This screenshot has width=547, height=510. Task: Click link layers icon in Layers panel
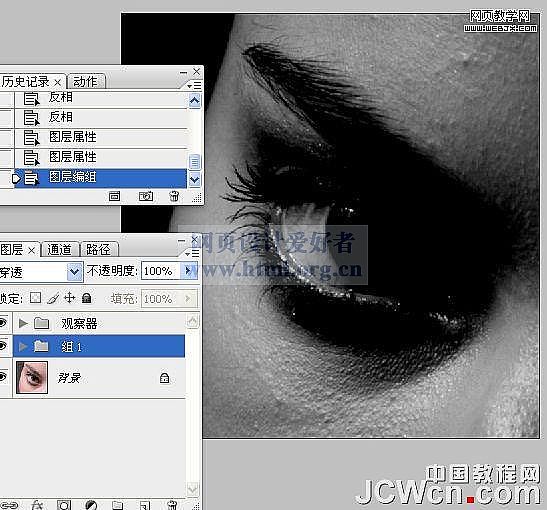pos(8,505)
